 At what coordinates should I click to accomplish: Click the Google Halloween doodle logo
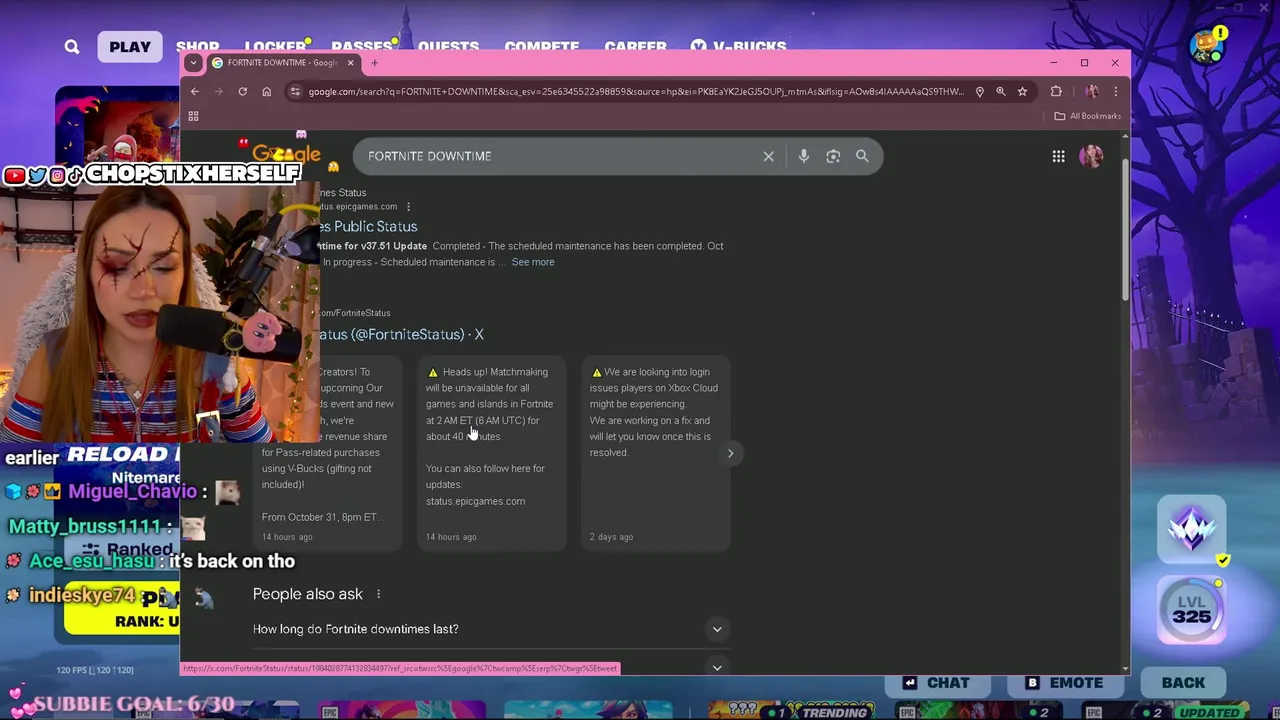tap(286, 153)
